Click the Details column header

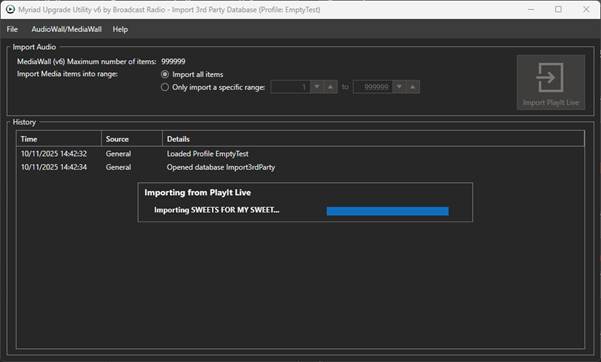click(x=373, y=139)
